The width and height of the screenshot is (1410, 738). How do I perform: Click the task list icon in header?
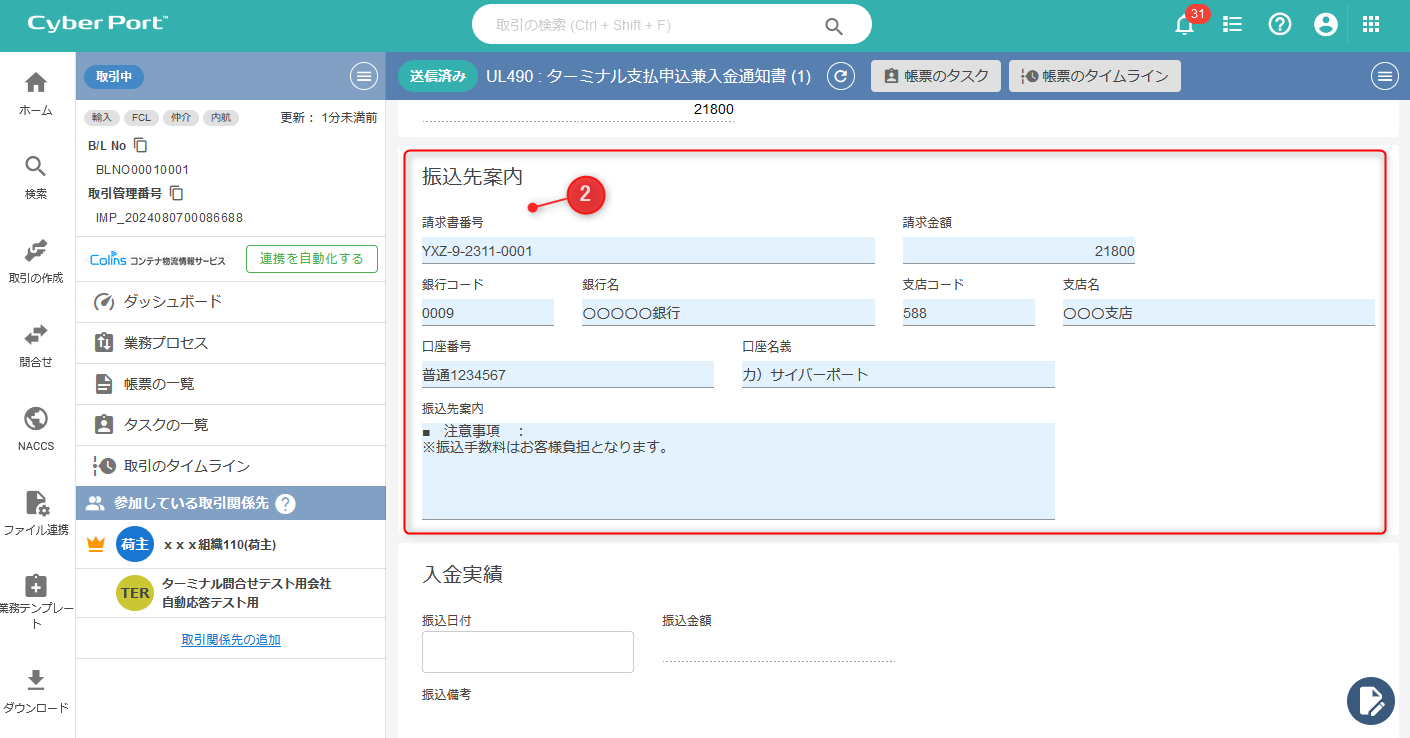[x=1233, y=25]
